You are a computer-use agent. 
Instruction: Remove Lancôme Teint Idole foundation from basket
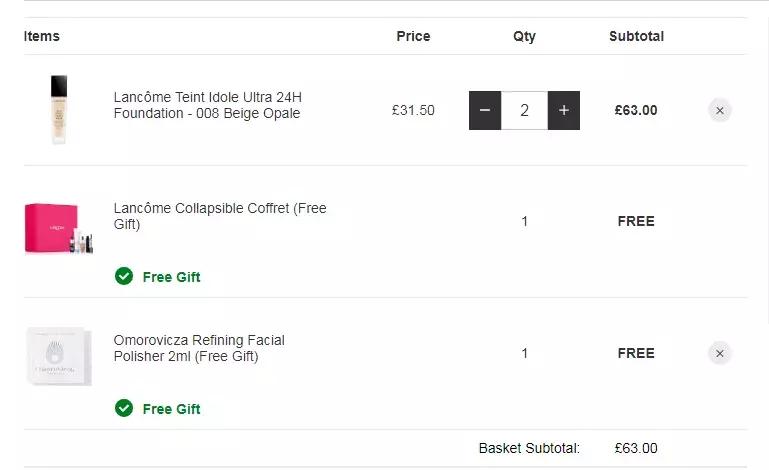click(x=720, y=111)
